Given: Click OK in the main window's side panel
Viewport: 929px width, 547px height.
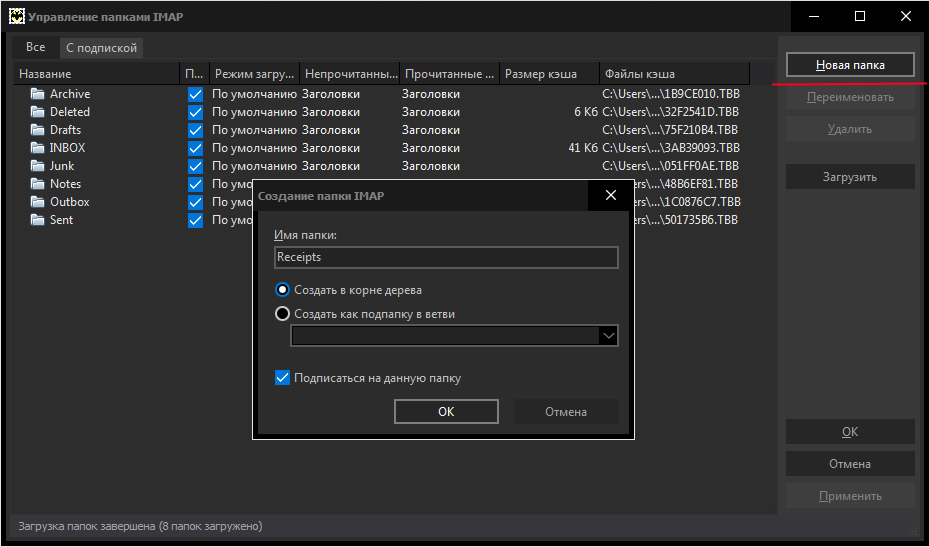Looking at the screenshot, I should point(850,432).
